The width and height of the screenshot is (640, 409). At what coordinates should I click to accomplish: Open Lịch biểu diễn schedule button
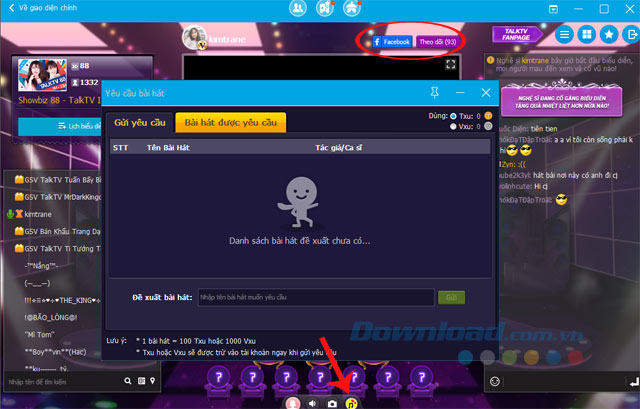(60, 126)
